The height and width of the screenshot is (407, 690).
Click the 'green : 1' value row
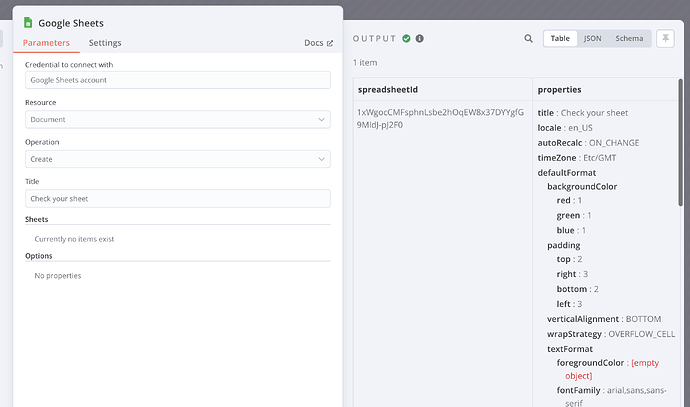574,215
